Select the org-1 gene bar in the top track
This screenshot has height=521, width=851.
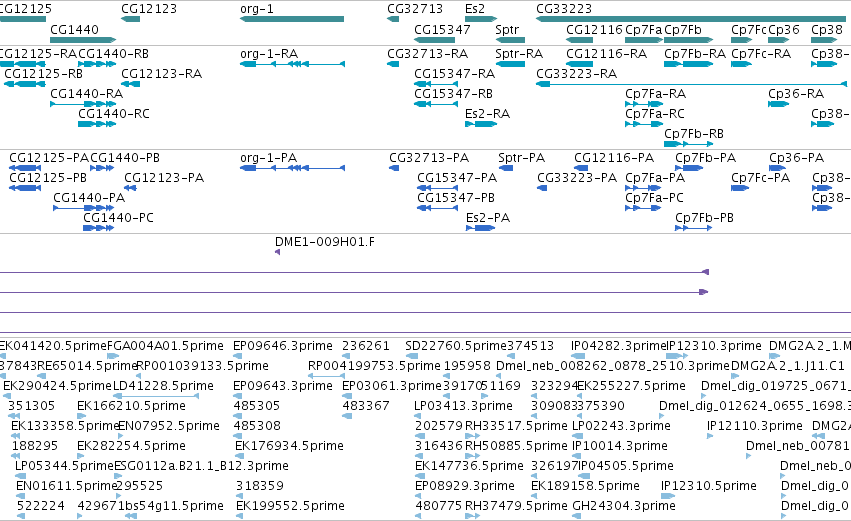pos(292,20)
